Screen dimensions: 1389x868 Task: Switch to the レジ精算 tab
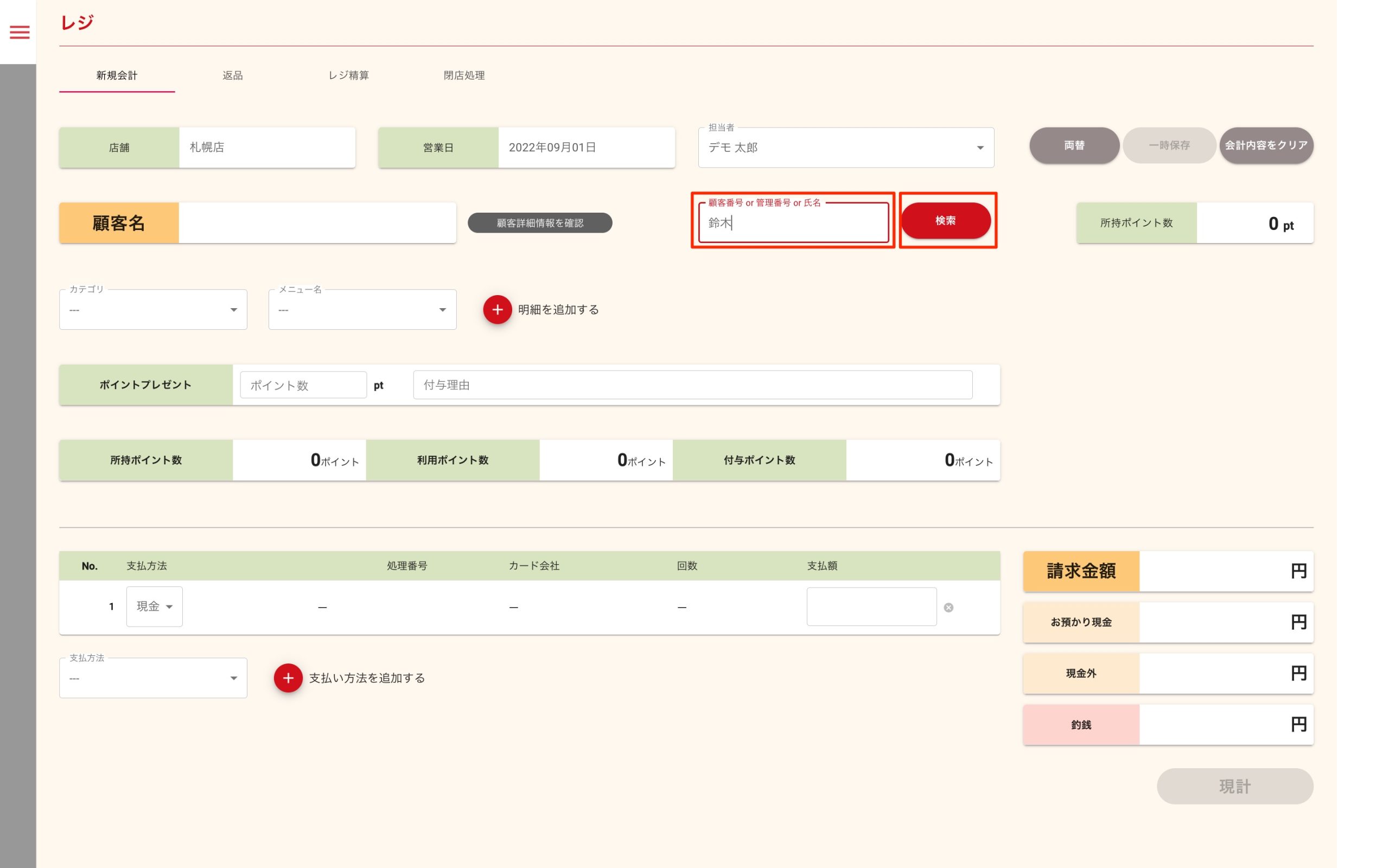348,75
